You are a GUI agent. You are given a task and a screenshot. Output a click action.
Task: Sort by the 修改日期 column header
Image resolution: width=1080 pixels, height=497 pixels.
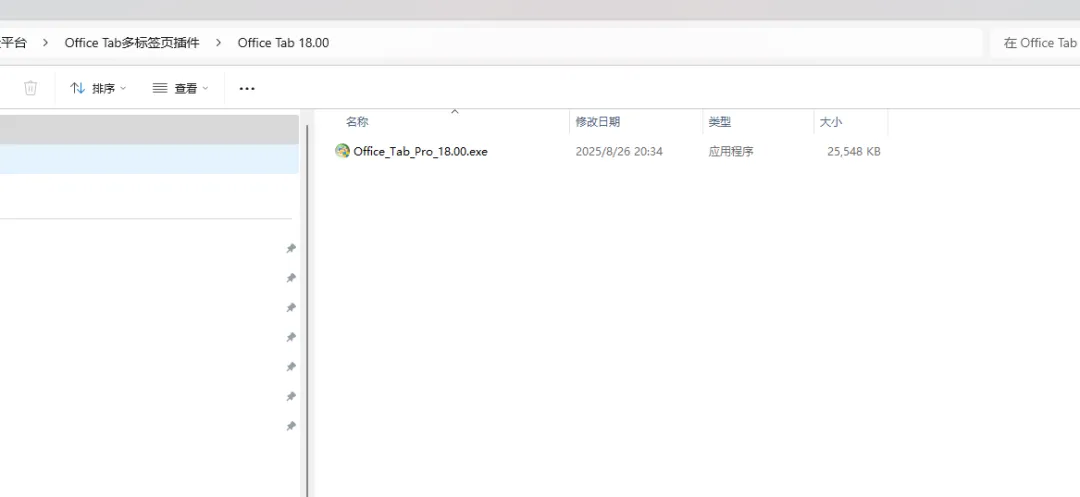597,122
